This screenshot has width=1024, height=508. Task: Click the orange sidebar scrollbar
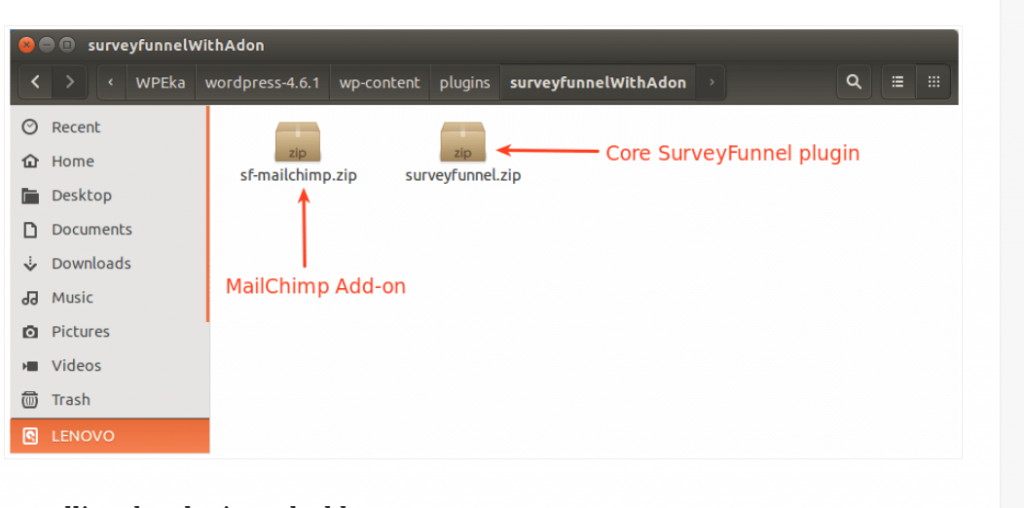[208, 214]
